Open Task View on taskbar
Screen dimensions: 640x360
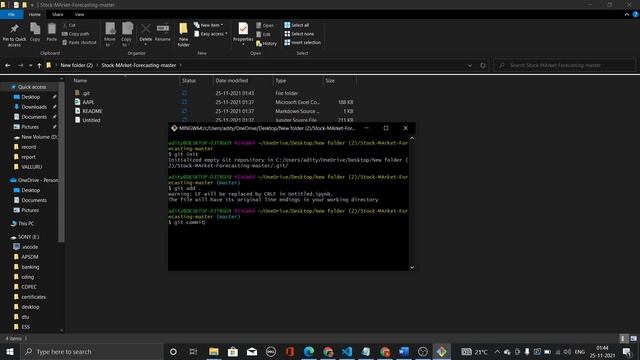tap(193, 351)
